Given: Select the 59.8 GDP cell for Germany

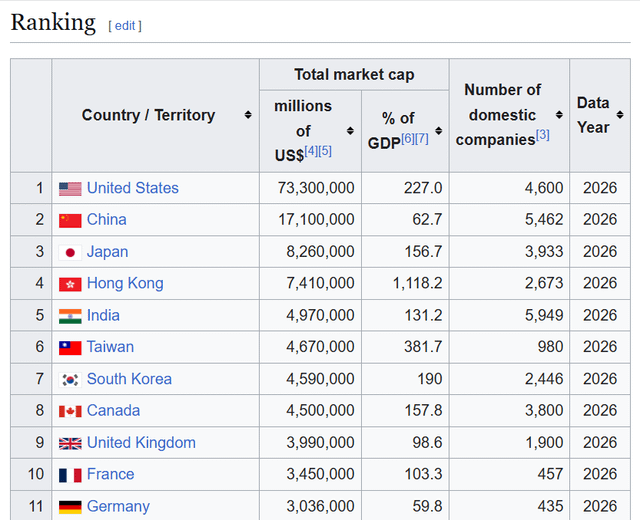Looking at the screenshot, I should pos(405,506).
